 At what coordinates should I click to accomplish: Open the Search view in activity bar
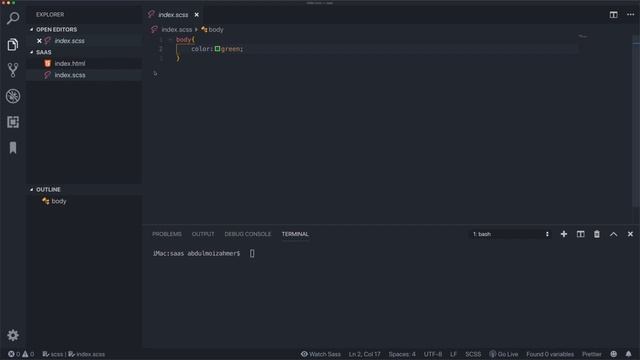[x=13, y=18]
